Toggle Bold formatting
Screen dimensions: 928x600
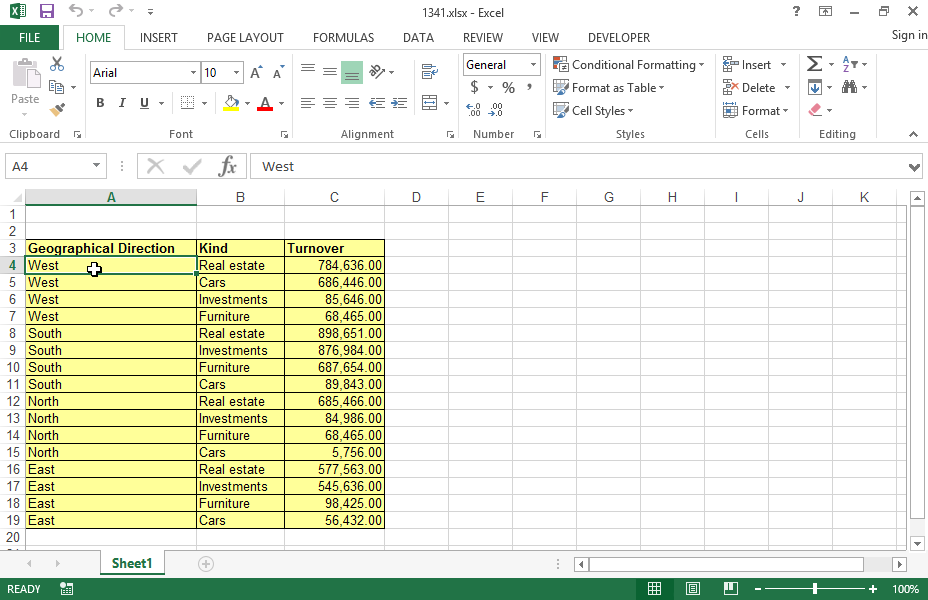click(100, 103)
